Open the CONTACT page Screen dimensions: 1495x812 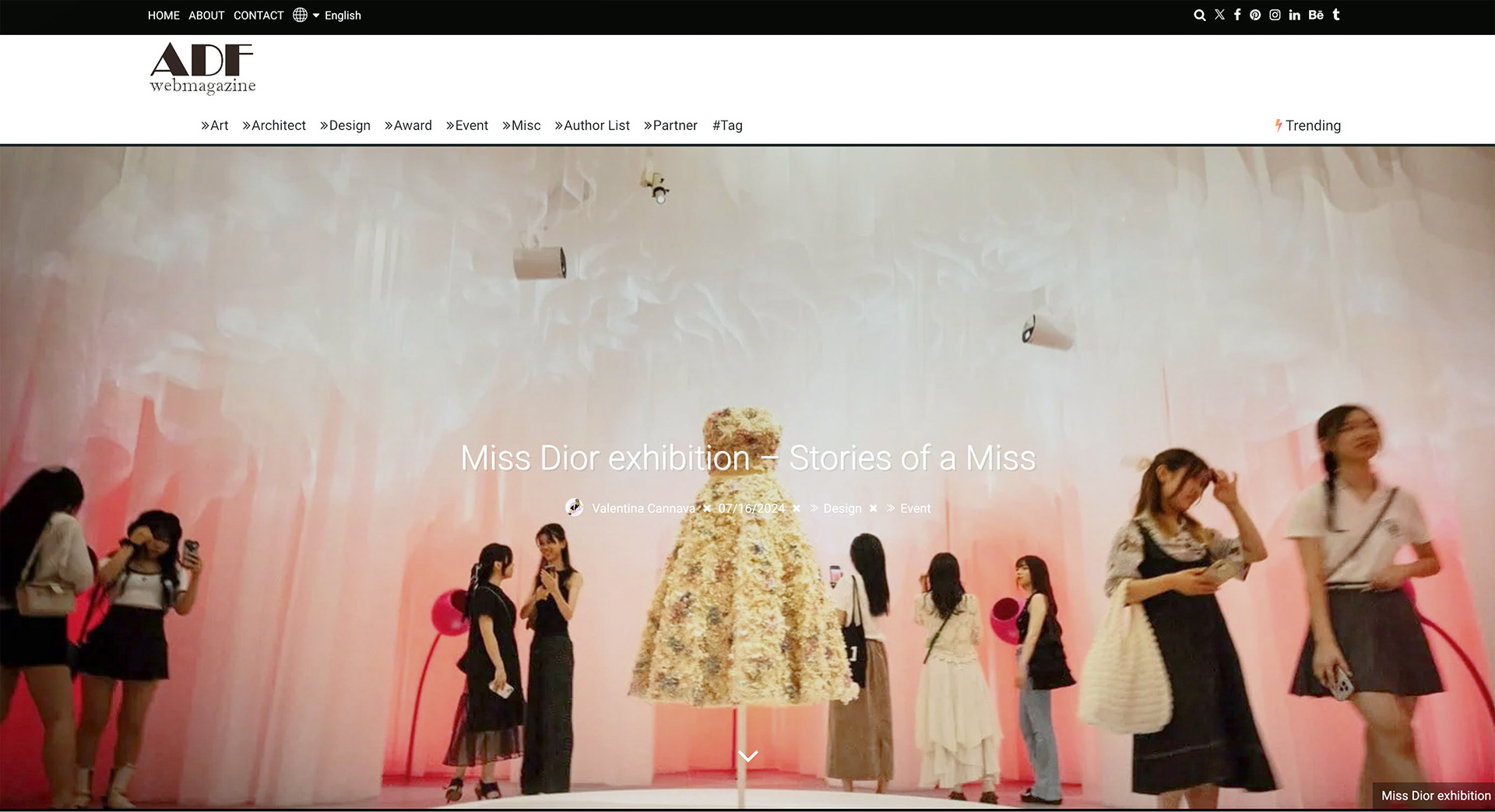click(x=259, y=16)
